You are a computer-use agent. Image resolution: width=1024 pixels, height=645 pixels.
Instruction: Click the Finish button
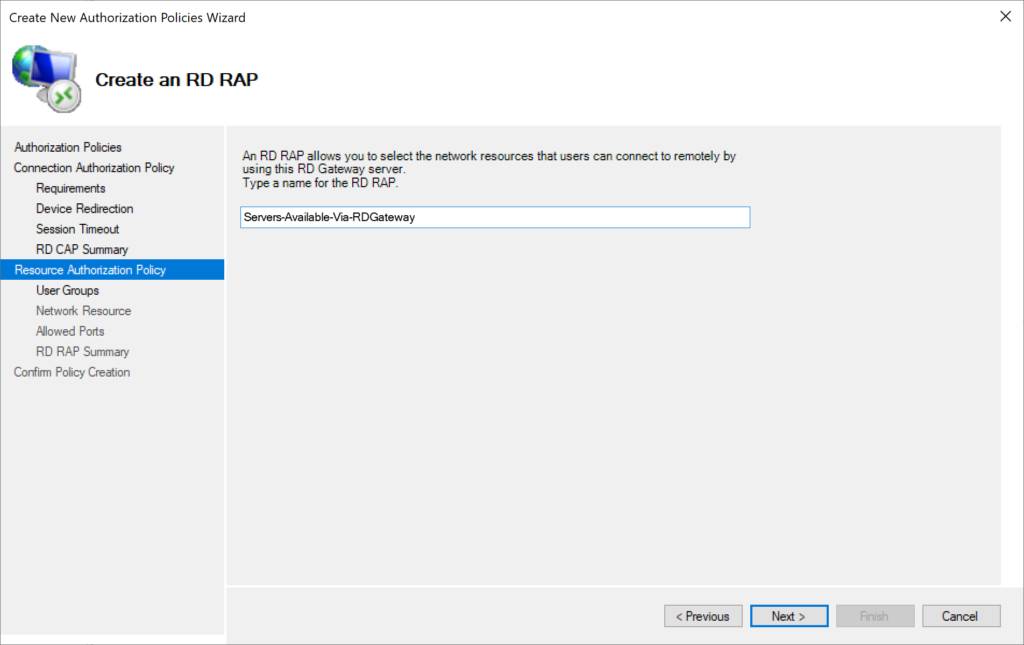pyautogui.click(x=875, y=616)
